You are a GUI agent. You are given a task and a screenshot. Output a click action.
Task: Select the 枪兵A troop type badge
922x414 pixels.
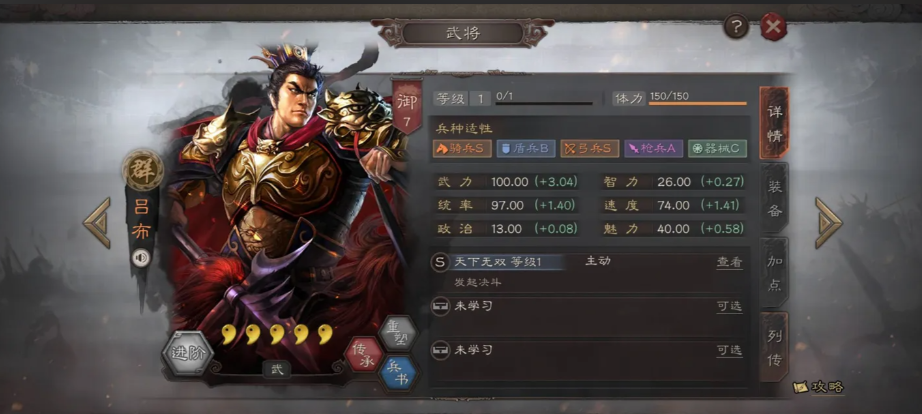pos(654,148)
